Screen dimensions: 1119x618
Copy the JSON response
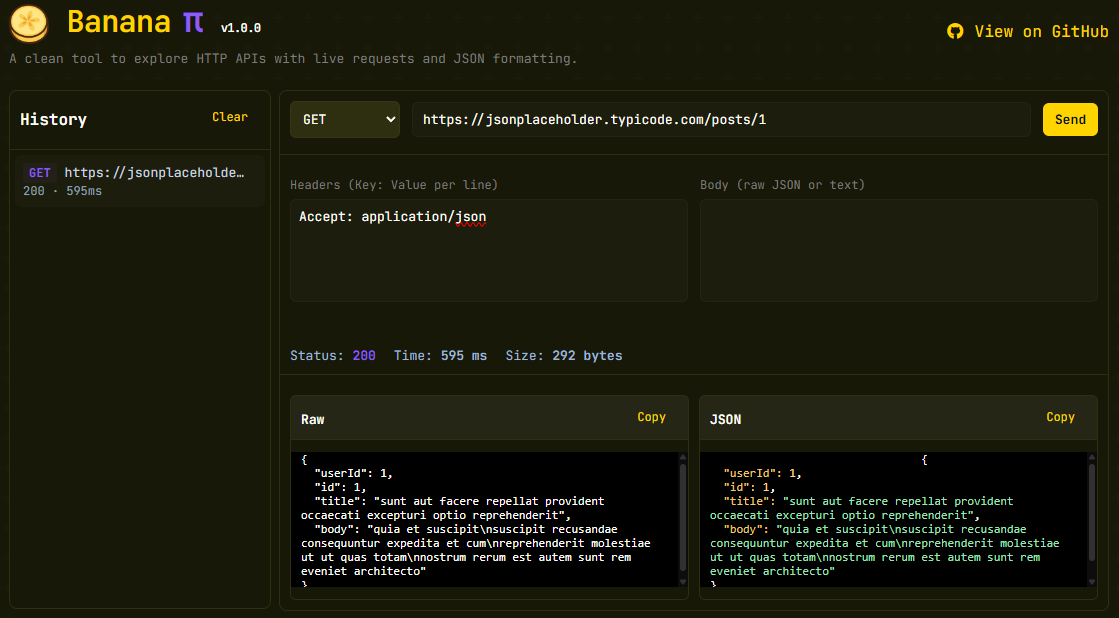pos(1060,417)
